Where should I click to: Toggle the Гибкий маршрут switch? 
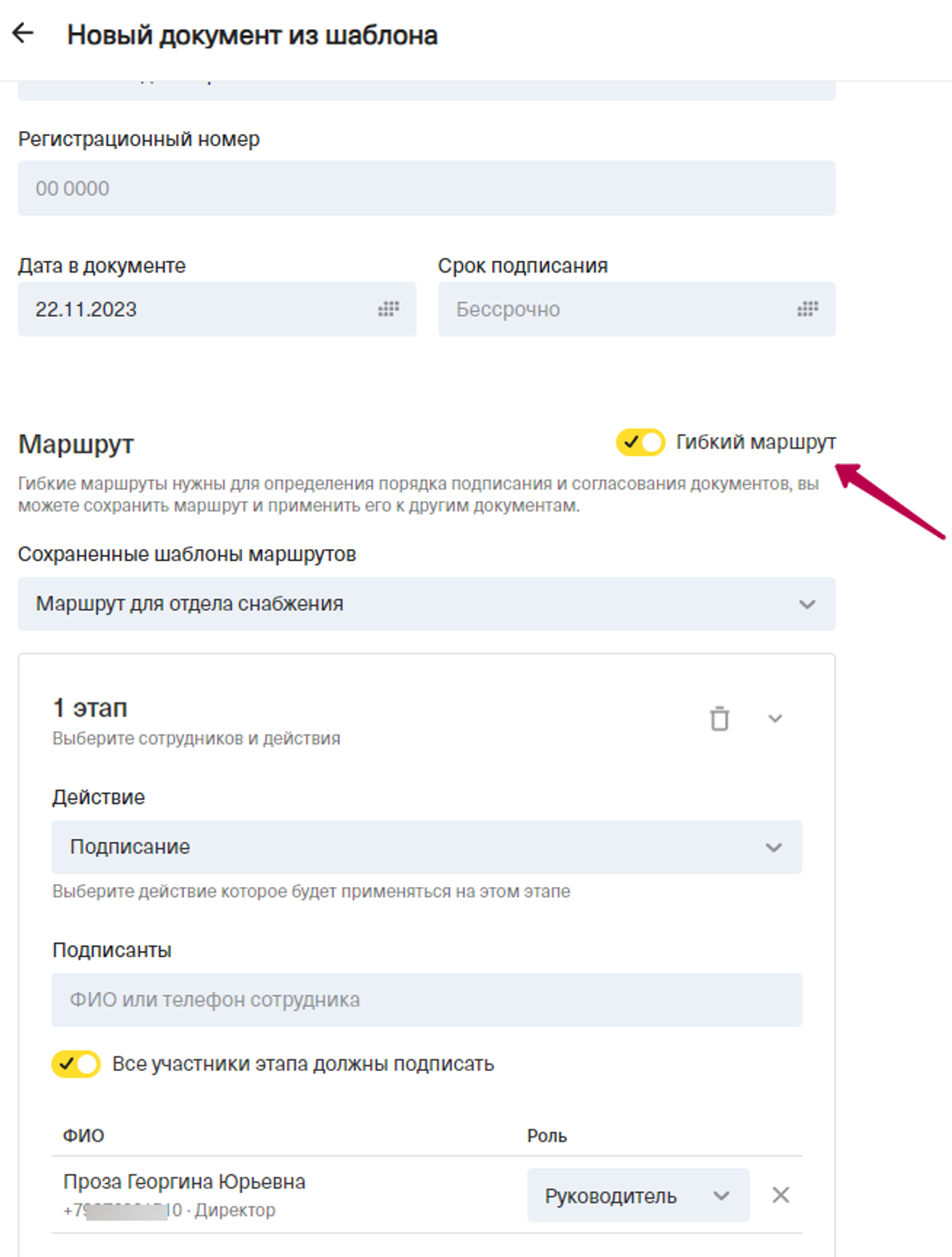640,442
